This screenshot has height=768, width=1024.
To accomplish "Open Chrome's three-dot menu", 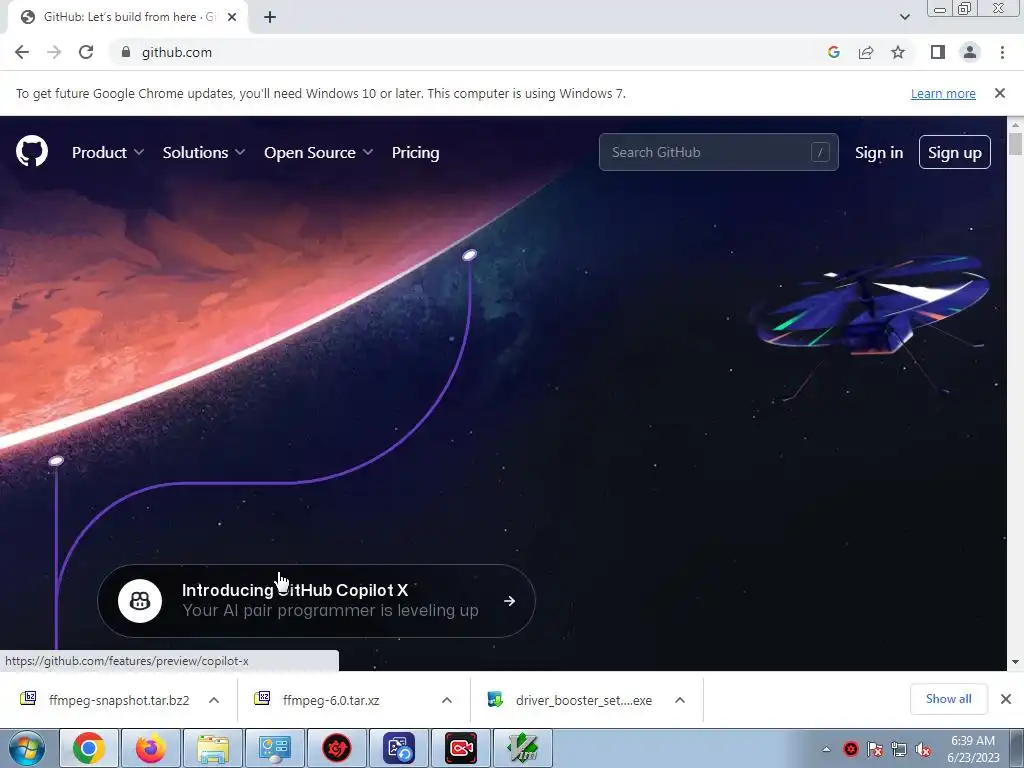I will point(1002,52).
